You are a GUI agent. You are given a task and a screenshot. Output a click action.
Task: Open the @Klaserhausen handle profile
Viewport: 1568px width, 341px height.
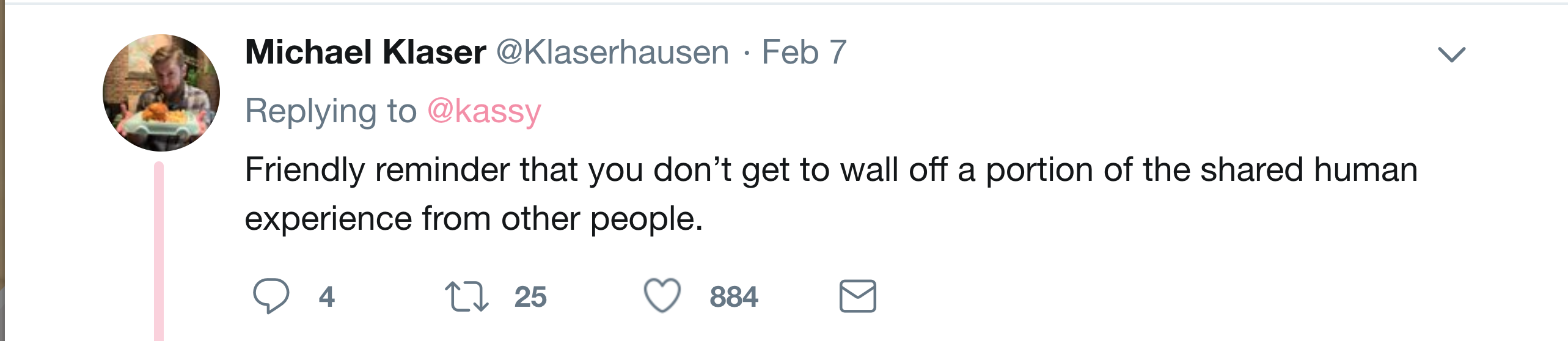[613, 52]
